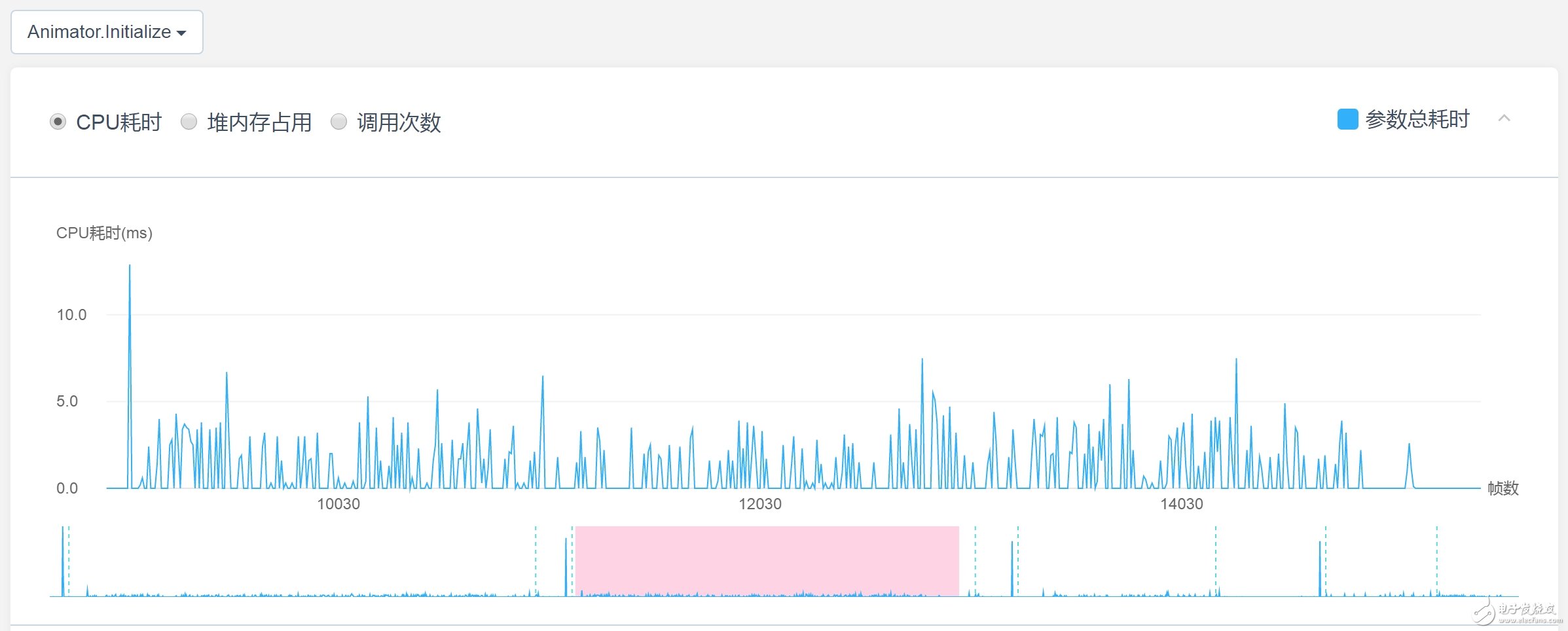Click the 帧数 x-axis title
The image size is (1568, 631).
pyautogui.click(x=1503, y=488)
